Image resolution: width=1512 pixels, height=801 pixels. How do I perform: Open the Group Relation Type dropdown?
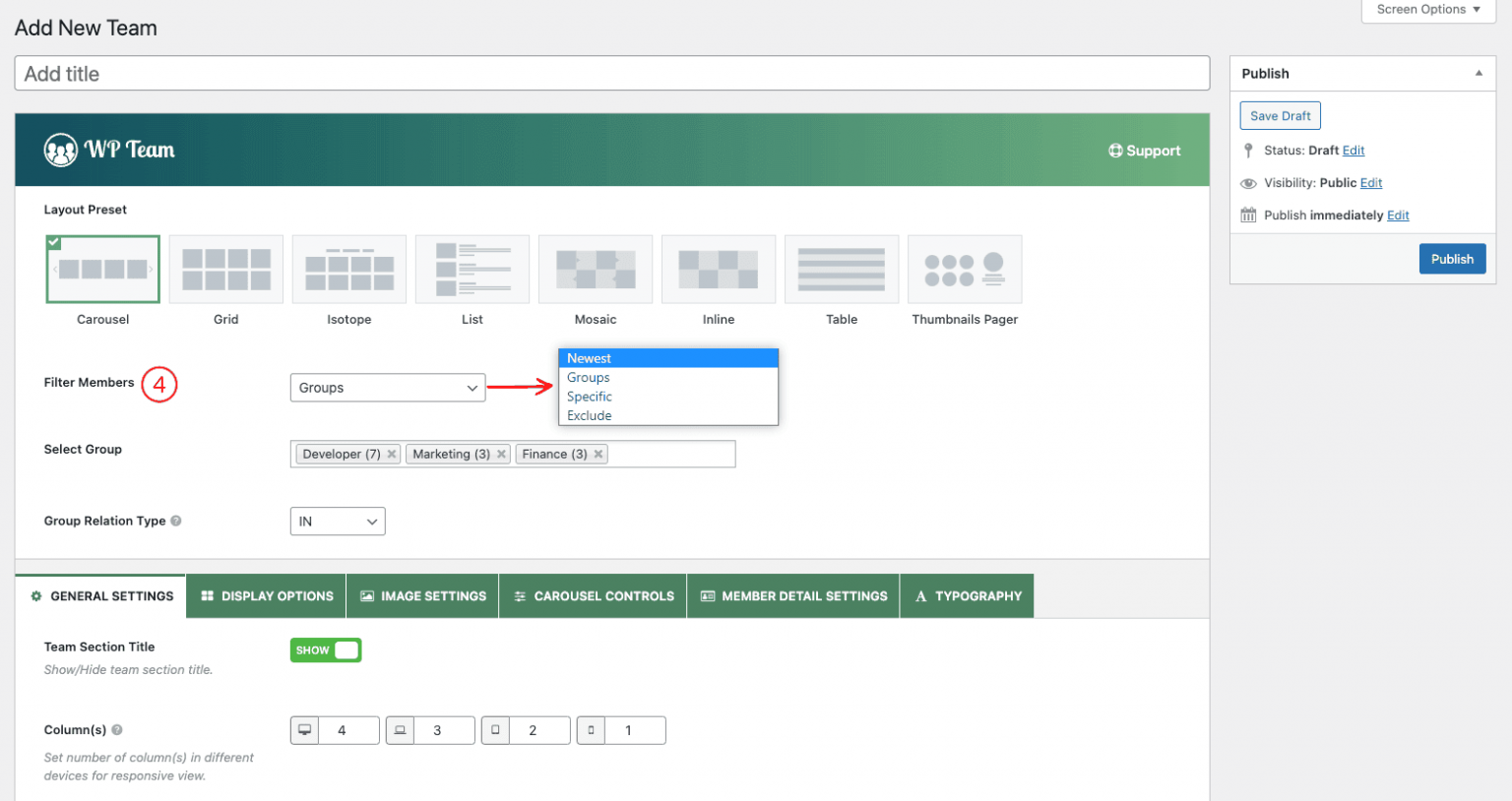[337, 521]
